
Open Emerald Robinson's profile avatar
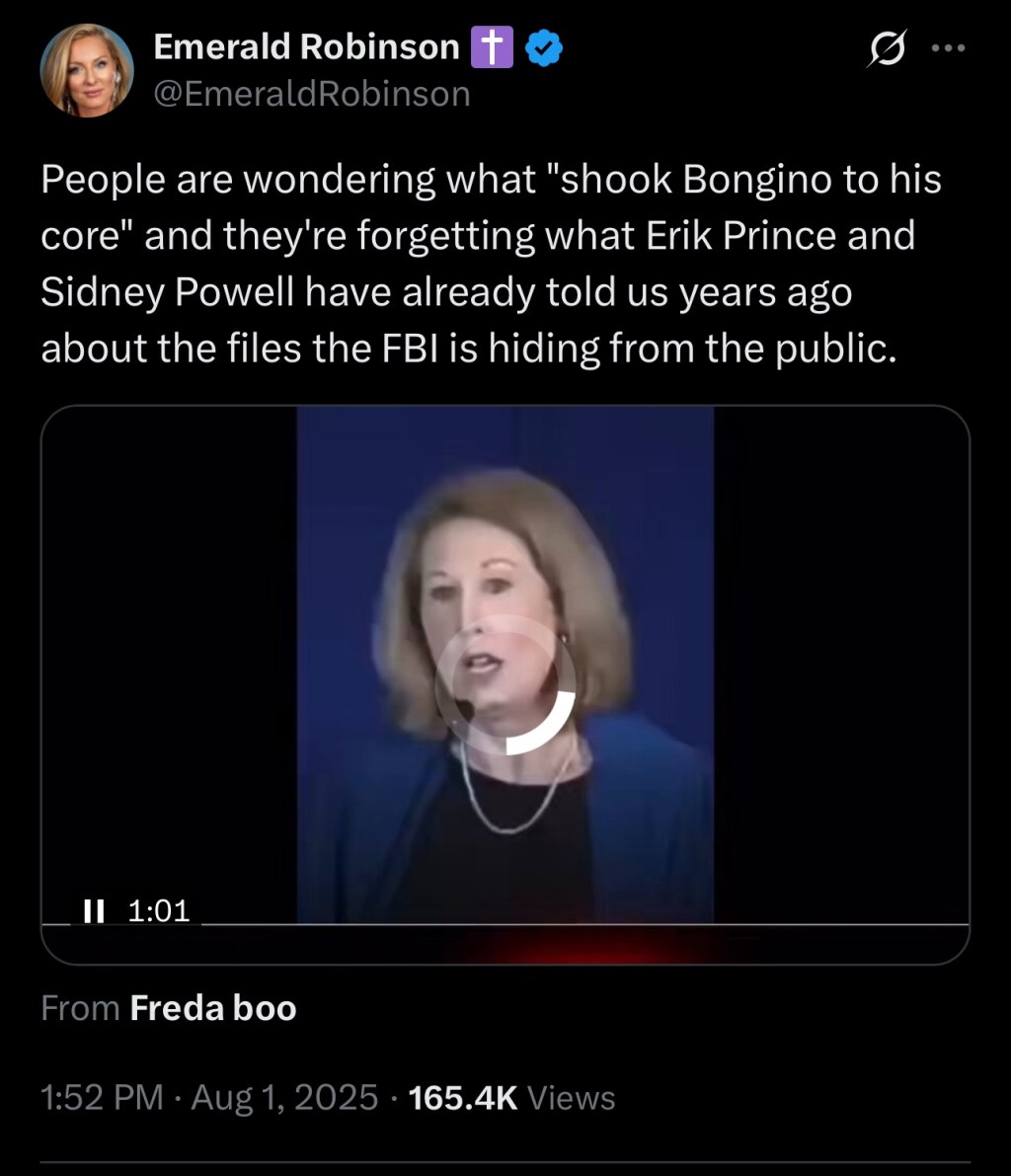(87, 70)
